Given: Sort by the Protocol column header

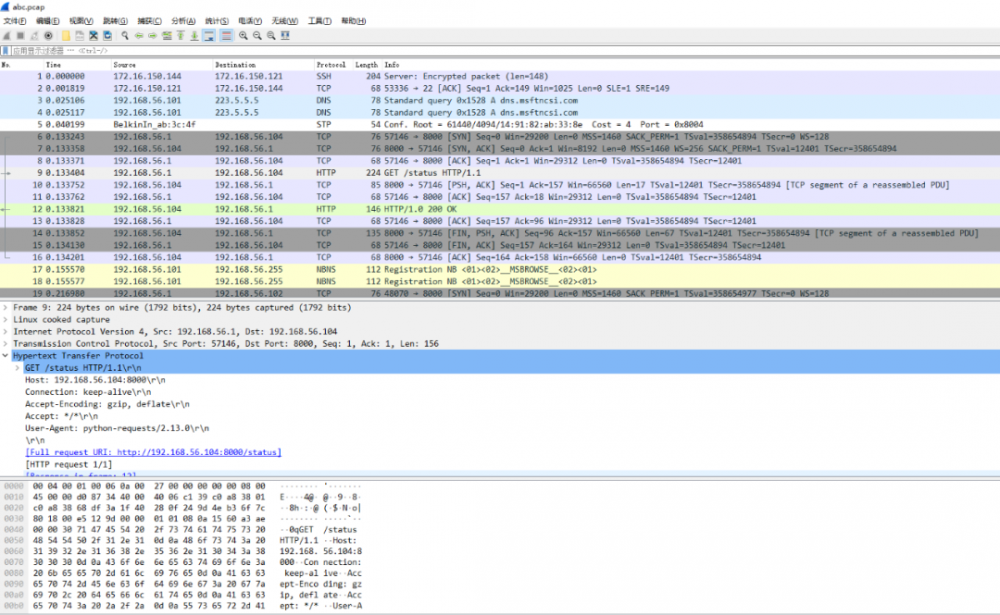Looking at the screenshot, I should coord(331,65).
